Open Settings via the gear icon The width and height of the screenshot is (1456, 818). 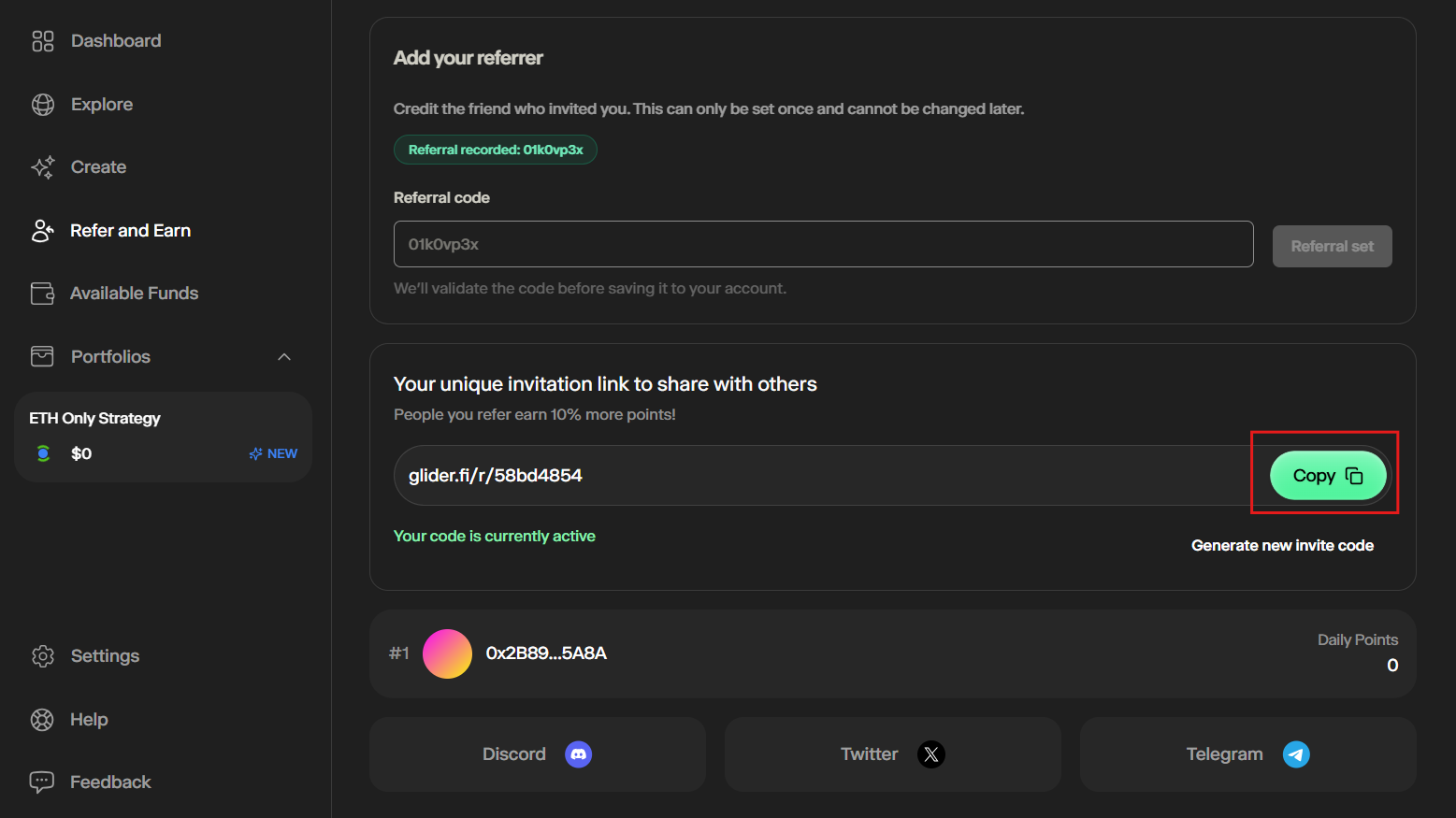(x=43, y=656)
